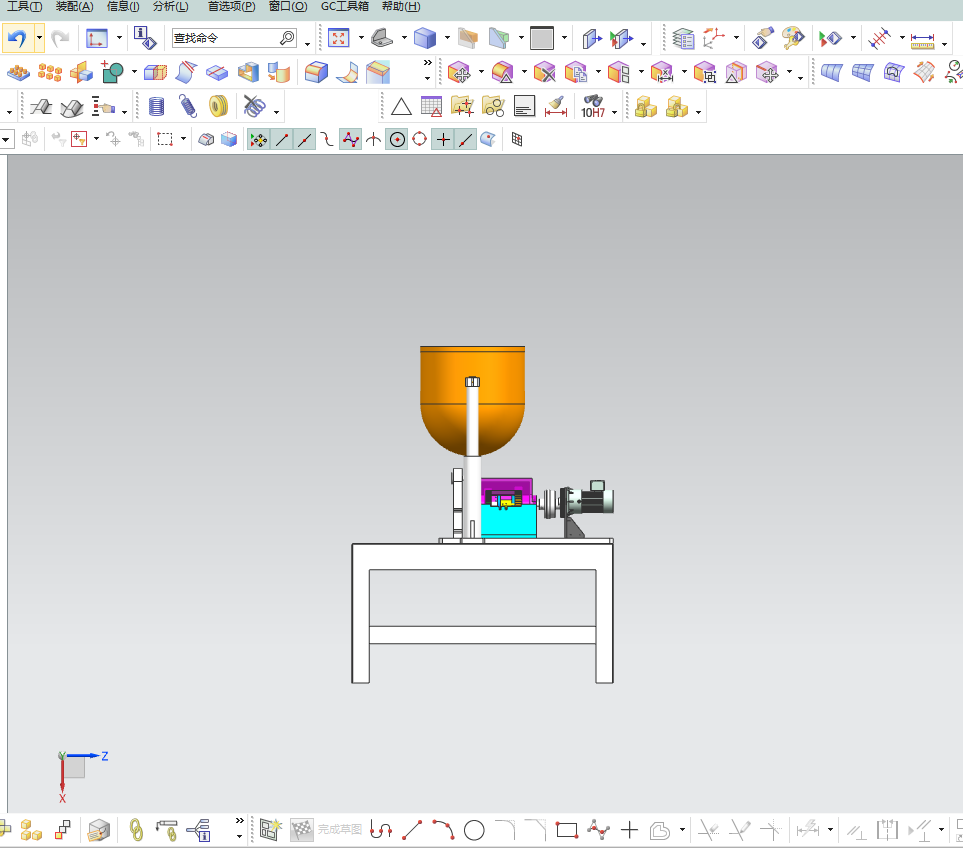Toggle the existing point snap option
The width and height of the screenshot is (963, 854).
(443, 140)
